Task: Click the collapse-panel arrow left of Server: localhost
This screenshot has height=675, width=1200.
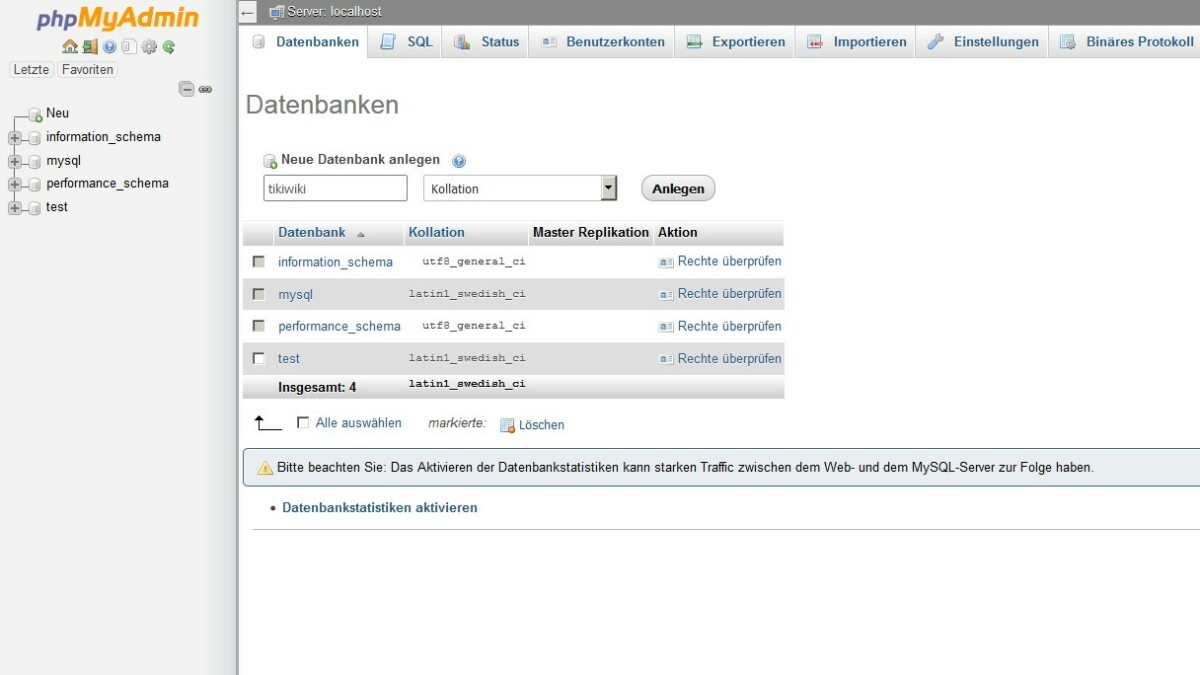Action: [x=249, y=12]
